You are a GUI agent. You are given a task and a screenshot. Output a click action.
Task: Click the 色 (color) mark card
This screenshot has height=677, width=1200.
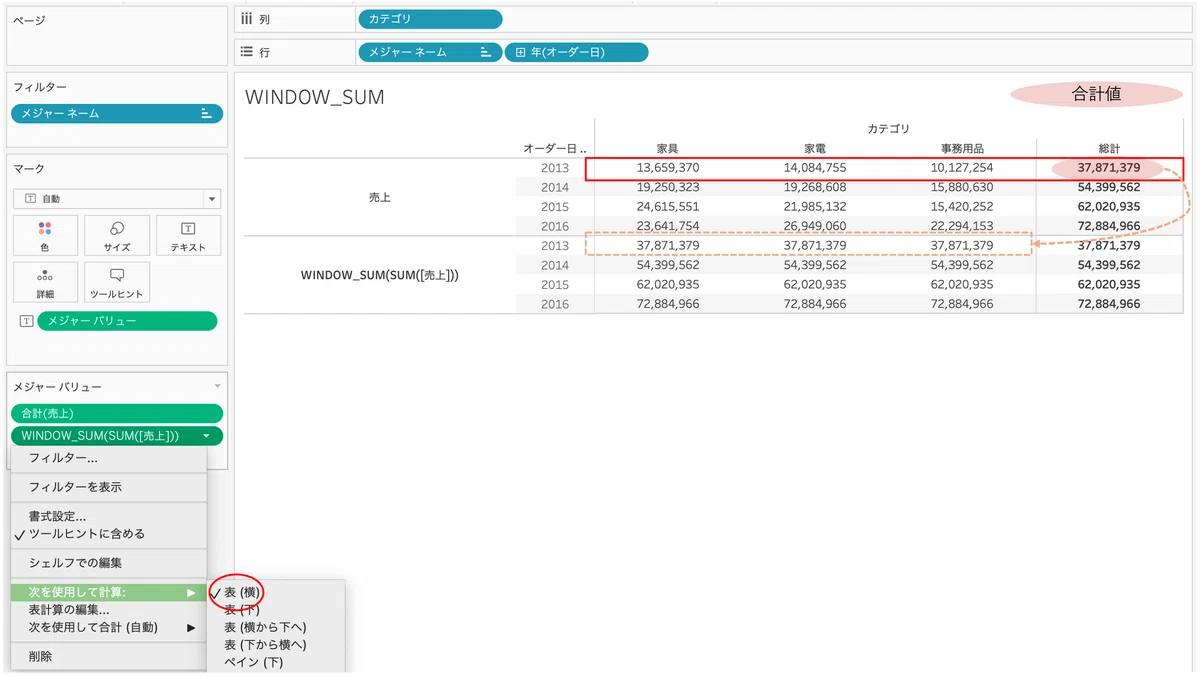(44, 235)
